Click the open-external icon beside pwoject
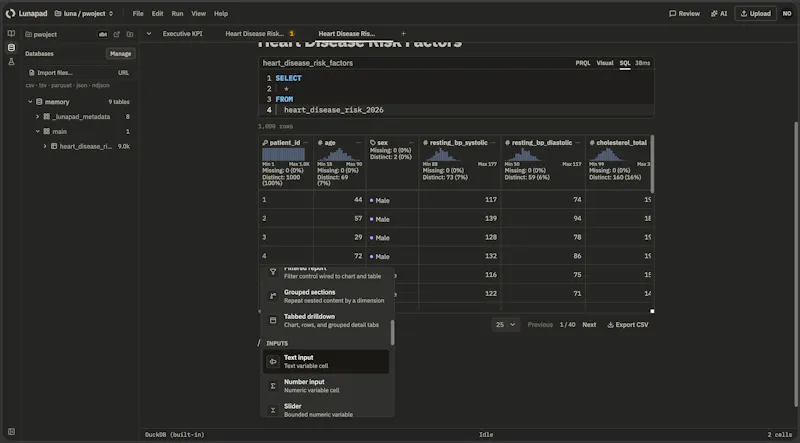Image resolution: width=800 pixels, height=443 pixels. (117, 35)
